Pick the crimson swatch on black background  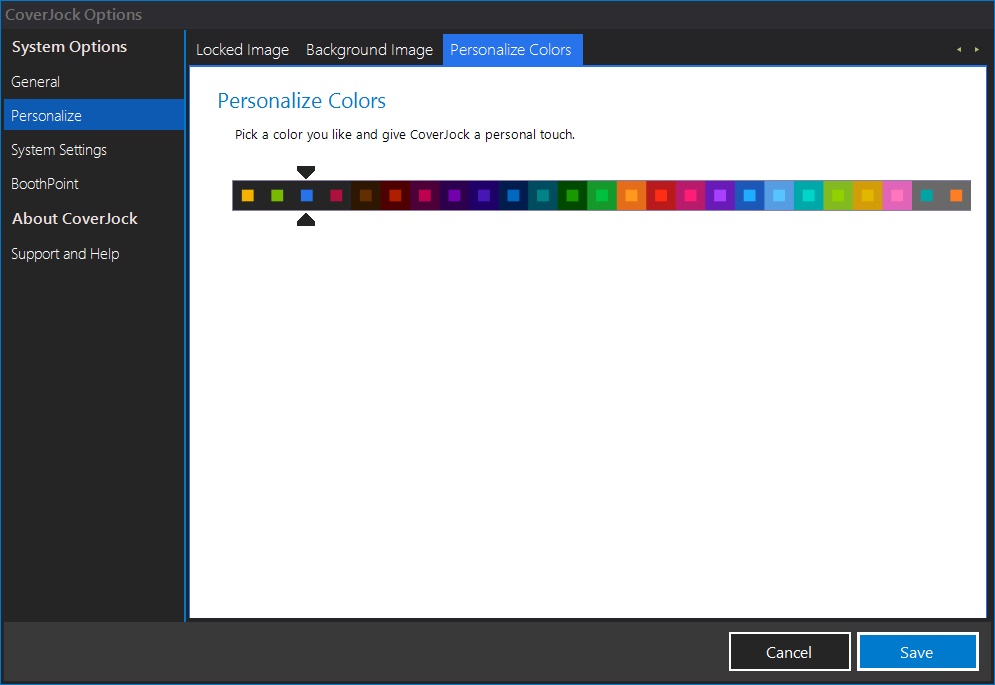[336, 196]
